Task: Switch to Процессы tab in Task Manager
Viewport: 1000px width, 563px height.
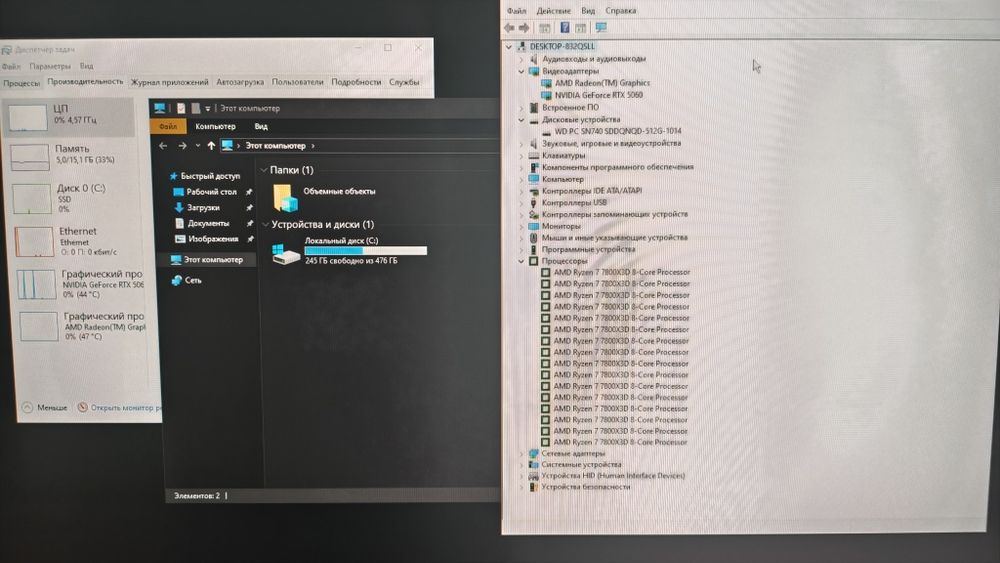Action: point(21,83)
